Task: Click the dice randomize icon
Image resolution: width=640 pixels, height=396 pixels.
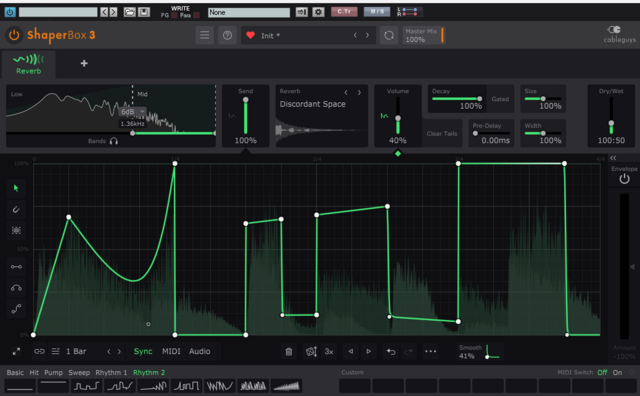Action: tap(311, 352)
